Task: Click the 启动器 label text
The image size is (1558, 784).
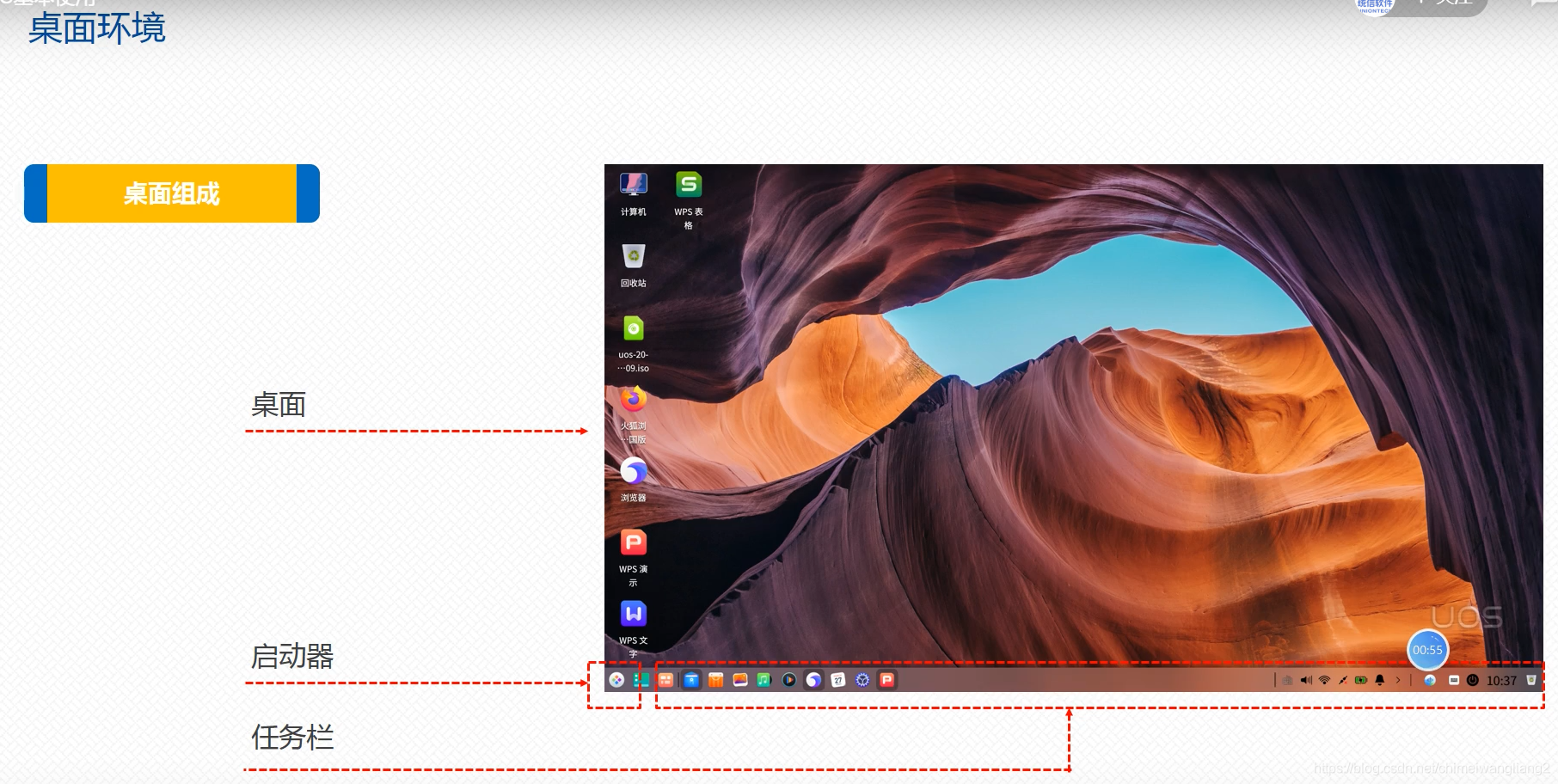Action: pos(292,657)
